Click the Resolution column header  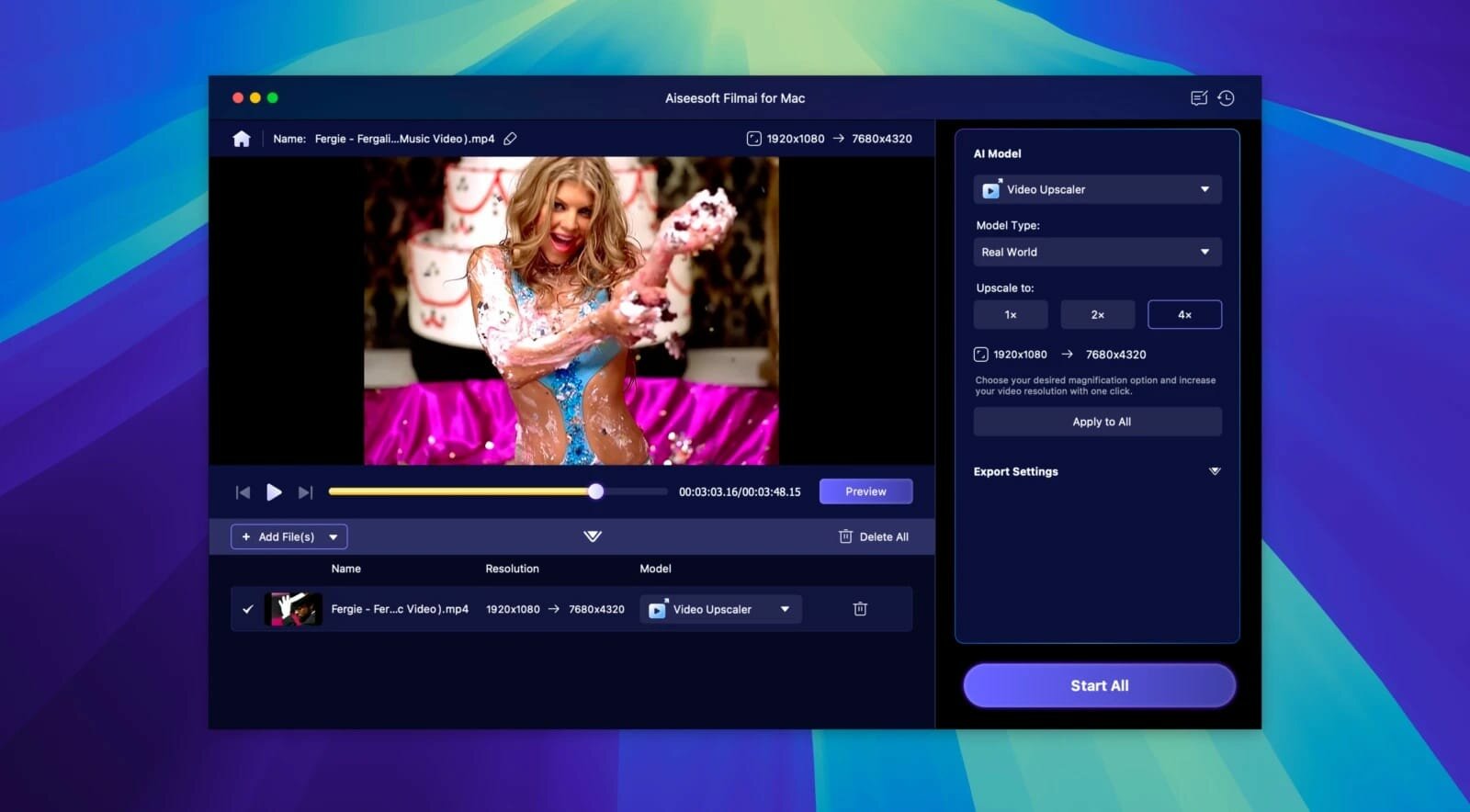pyautogui.click(x=513, y=569)
